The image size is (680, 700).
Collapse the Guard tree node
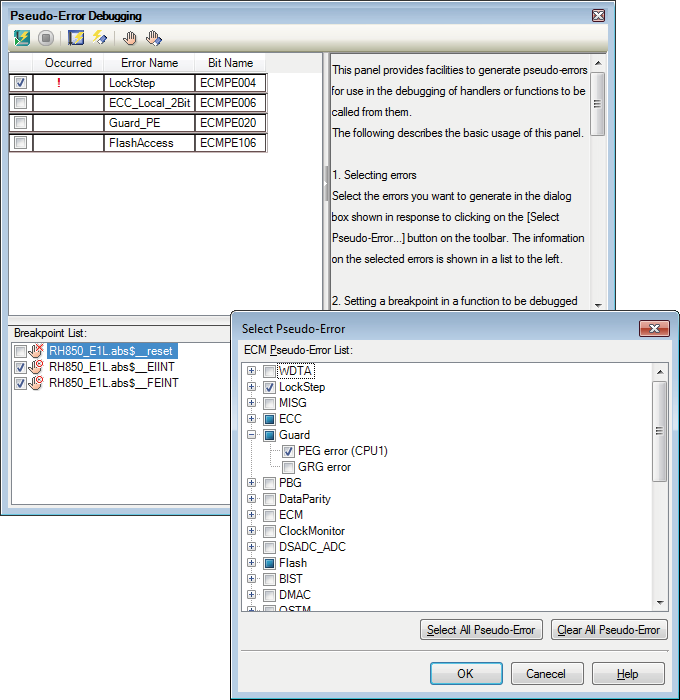pos(252,435)
